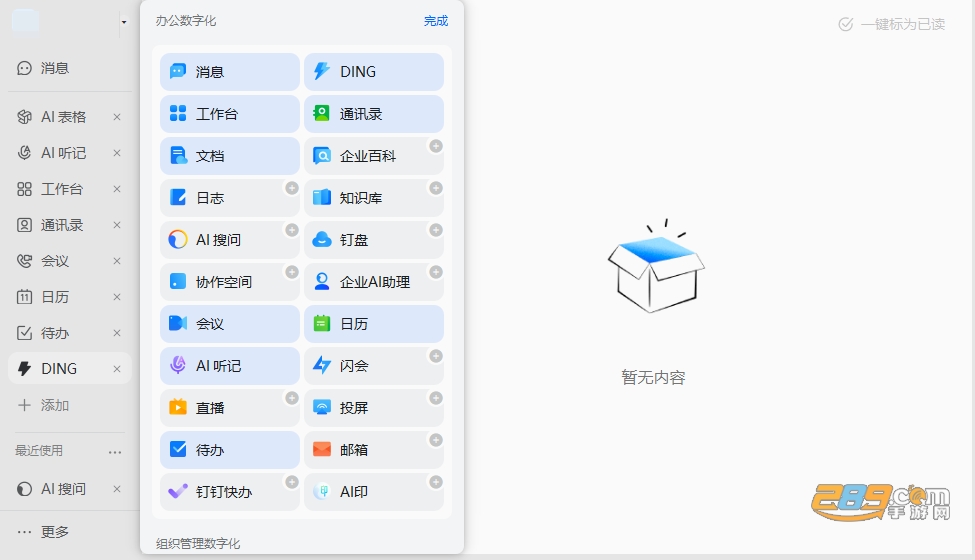Open 工作台 in the left sidebar
The image size is (975, 560).
tap(62, 189)
